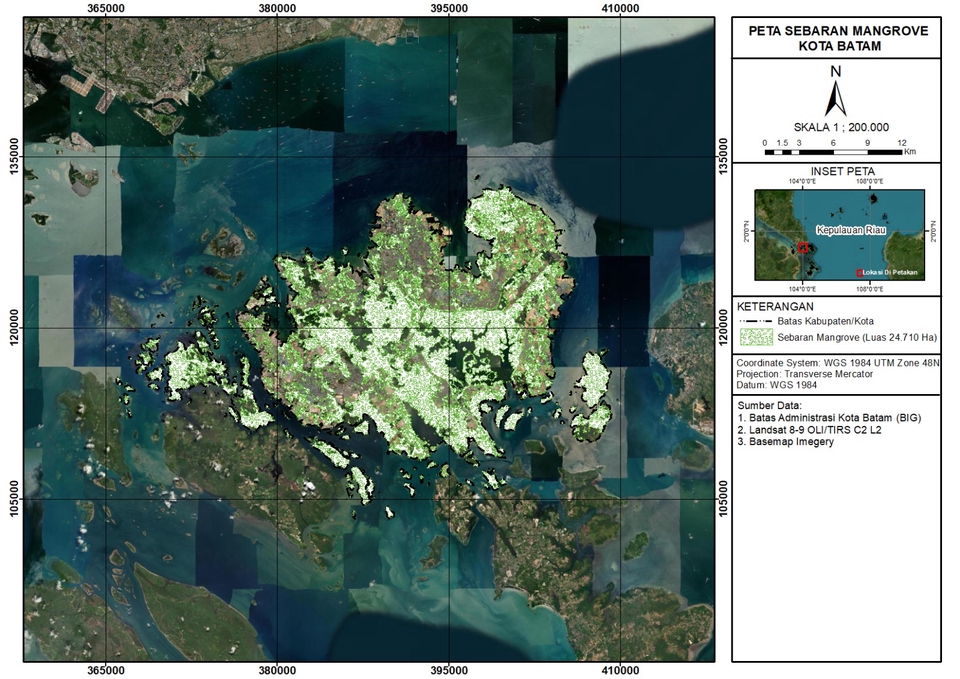
Task: Click the Batas Kabupaten/Kota line symbol
Action: 756,320
